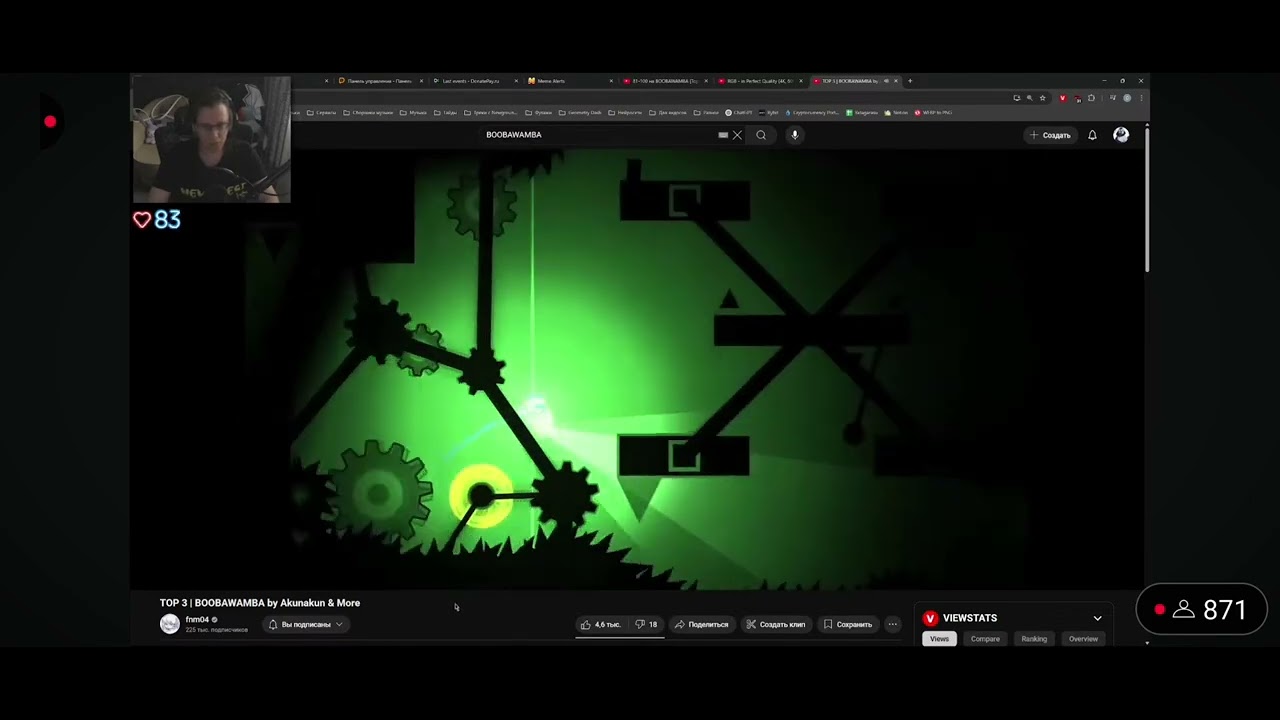Image resolution: width=1280 pixels, height=720 pixels.
Task: Click the viewer count icon beside 871
Action: [x=1184, y=610]
